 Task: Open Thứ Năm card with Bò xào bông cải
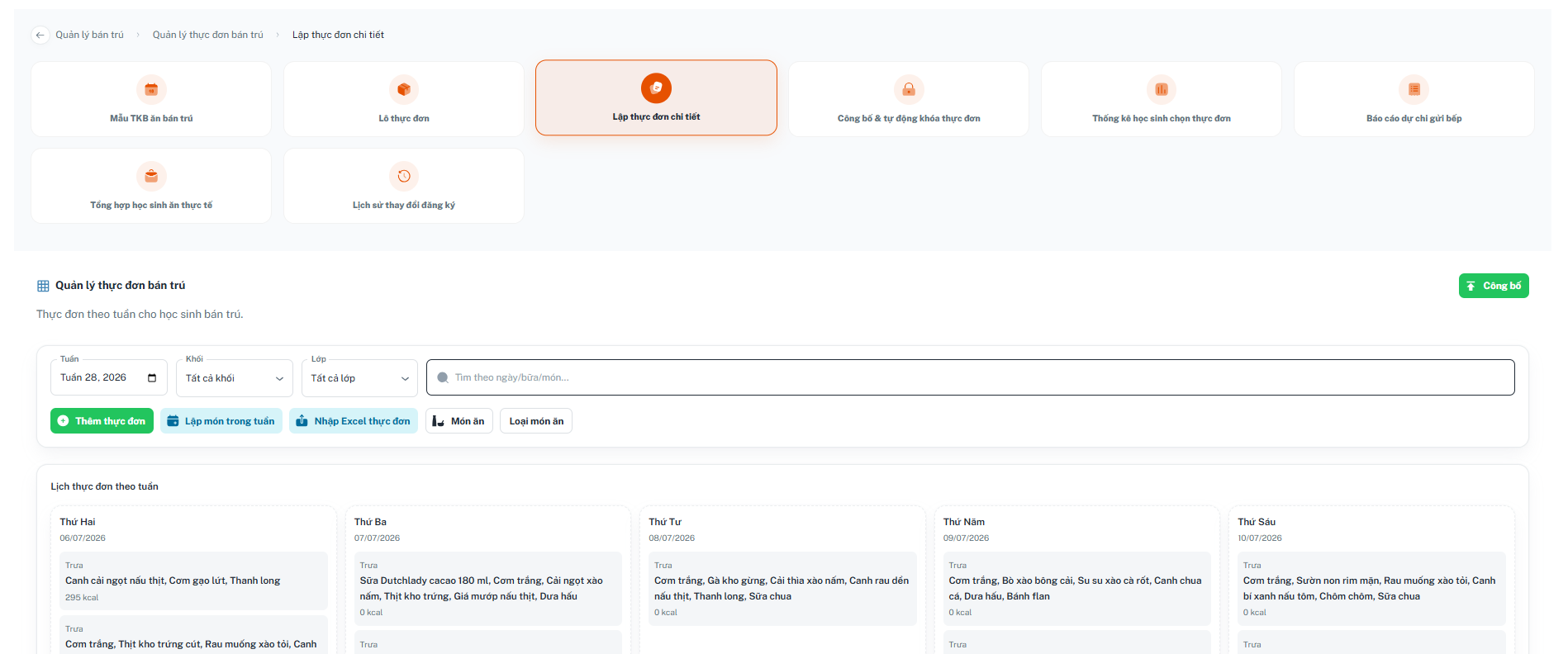[x=1077, y=589]
